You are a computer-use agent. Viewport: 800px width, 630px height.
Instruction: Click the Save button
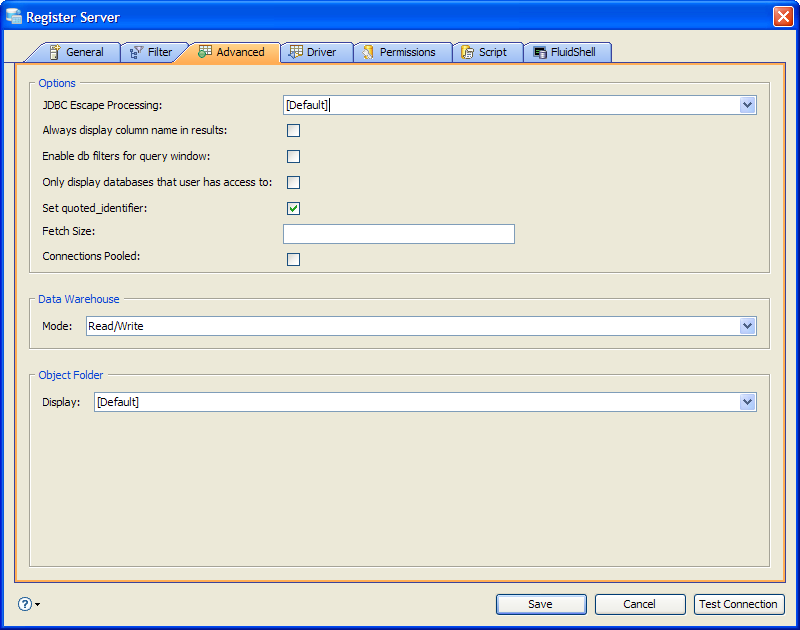coord(541,604)
